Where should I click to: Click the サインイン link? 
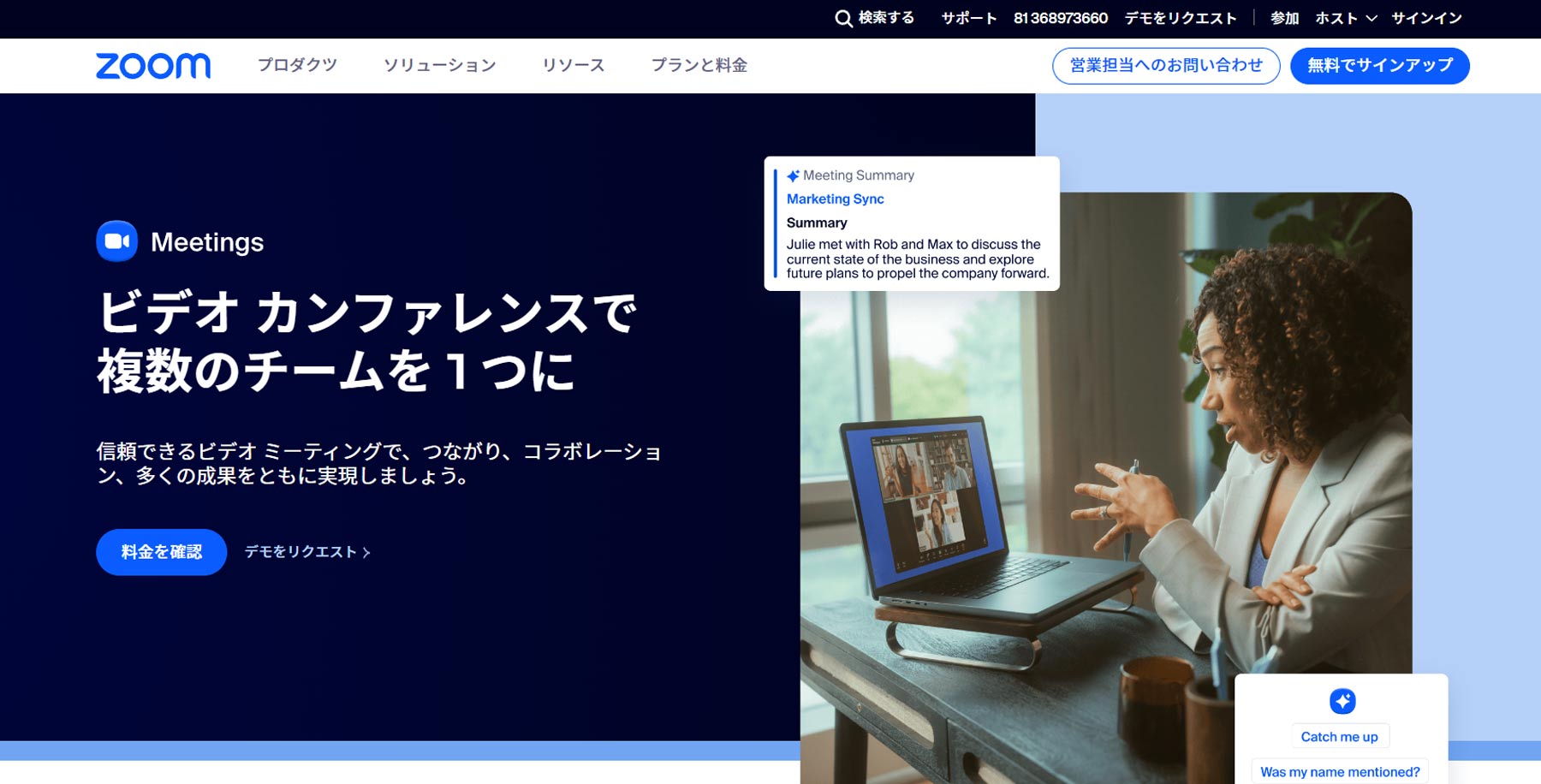[x=1426, y=18]
